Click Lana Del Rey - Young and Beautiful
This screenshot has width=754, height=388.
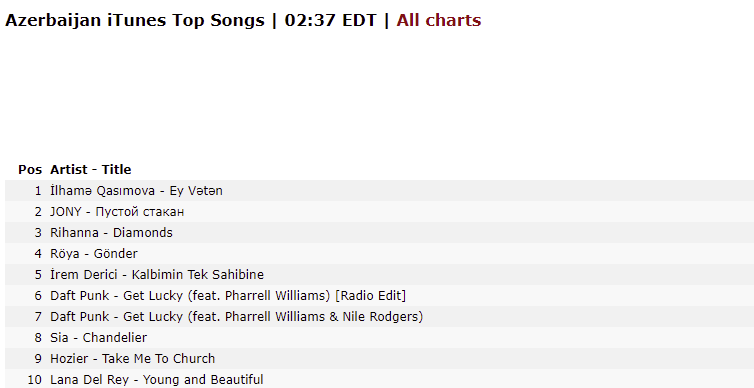[x=157, y=380]
